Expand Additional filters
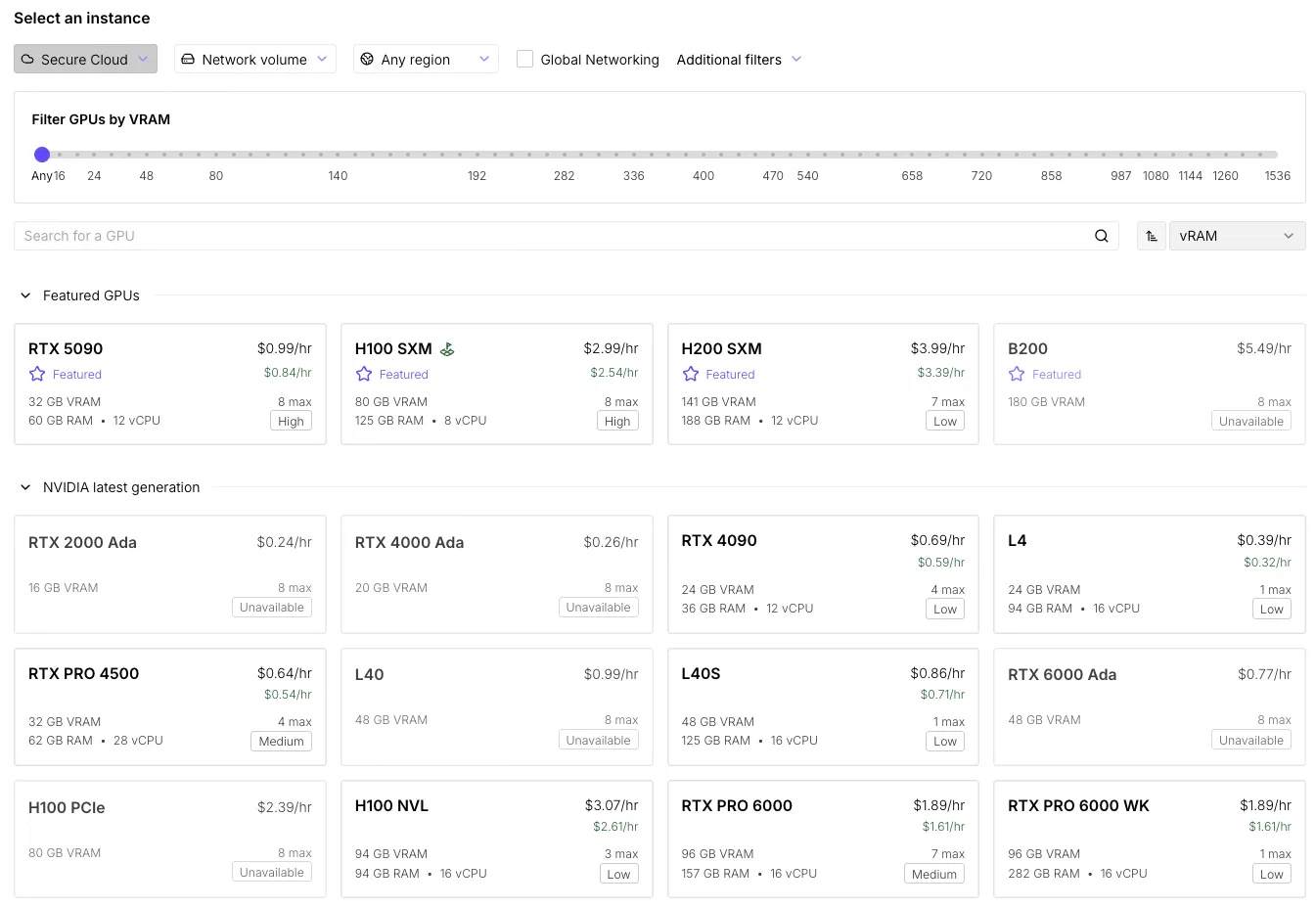1316x908 pixels. (x=739, y=59)
